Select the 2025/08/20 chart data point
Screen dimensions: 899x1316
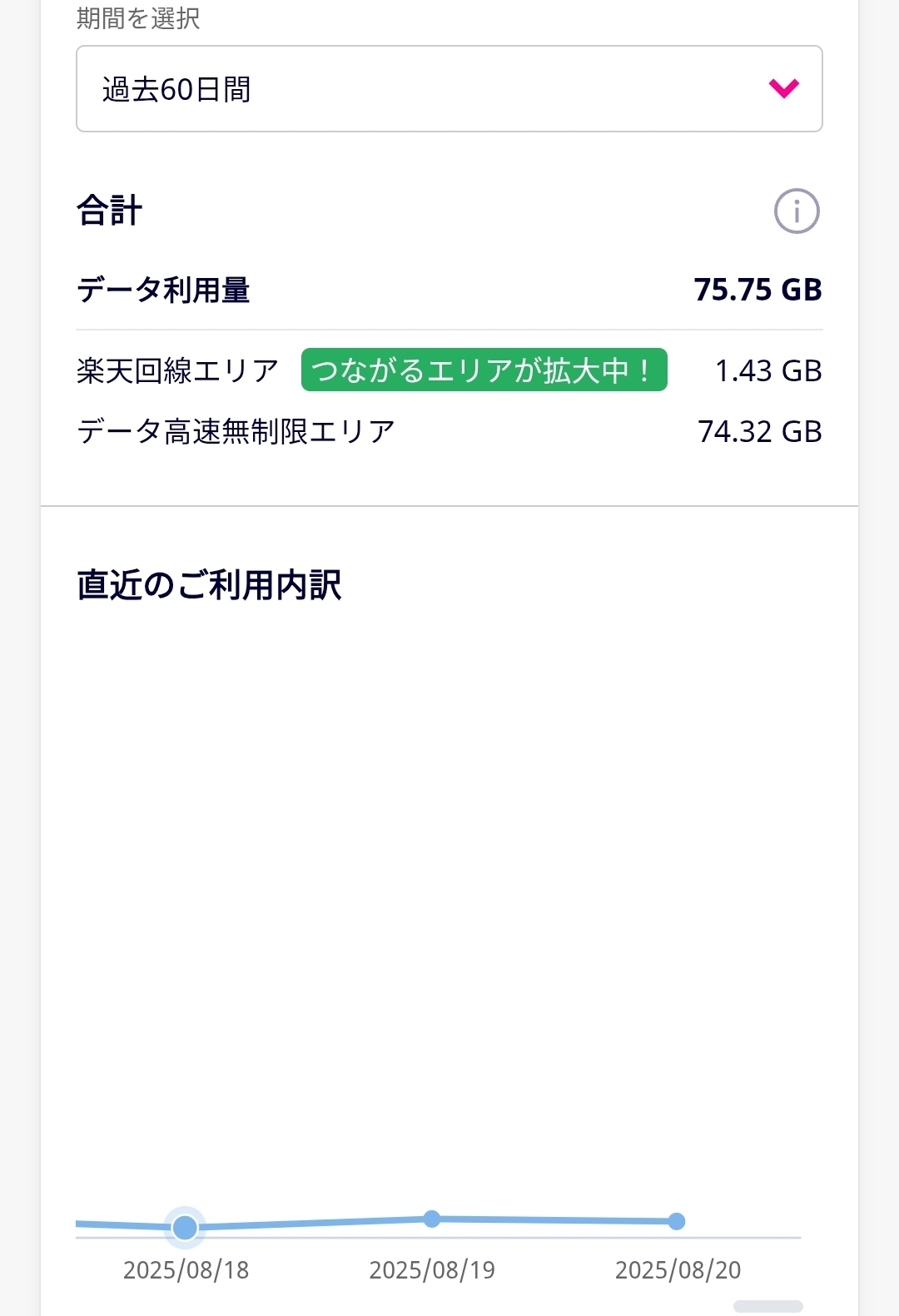[677, 1221]
